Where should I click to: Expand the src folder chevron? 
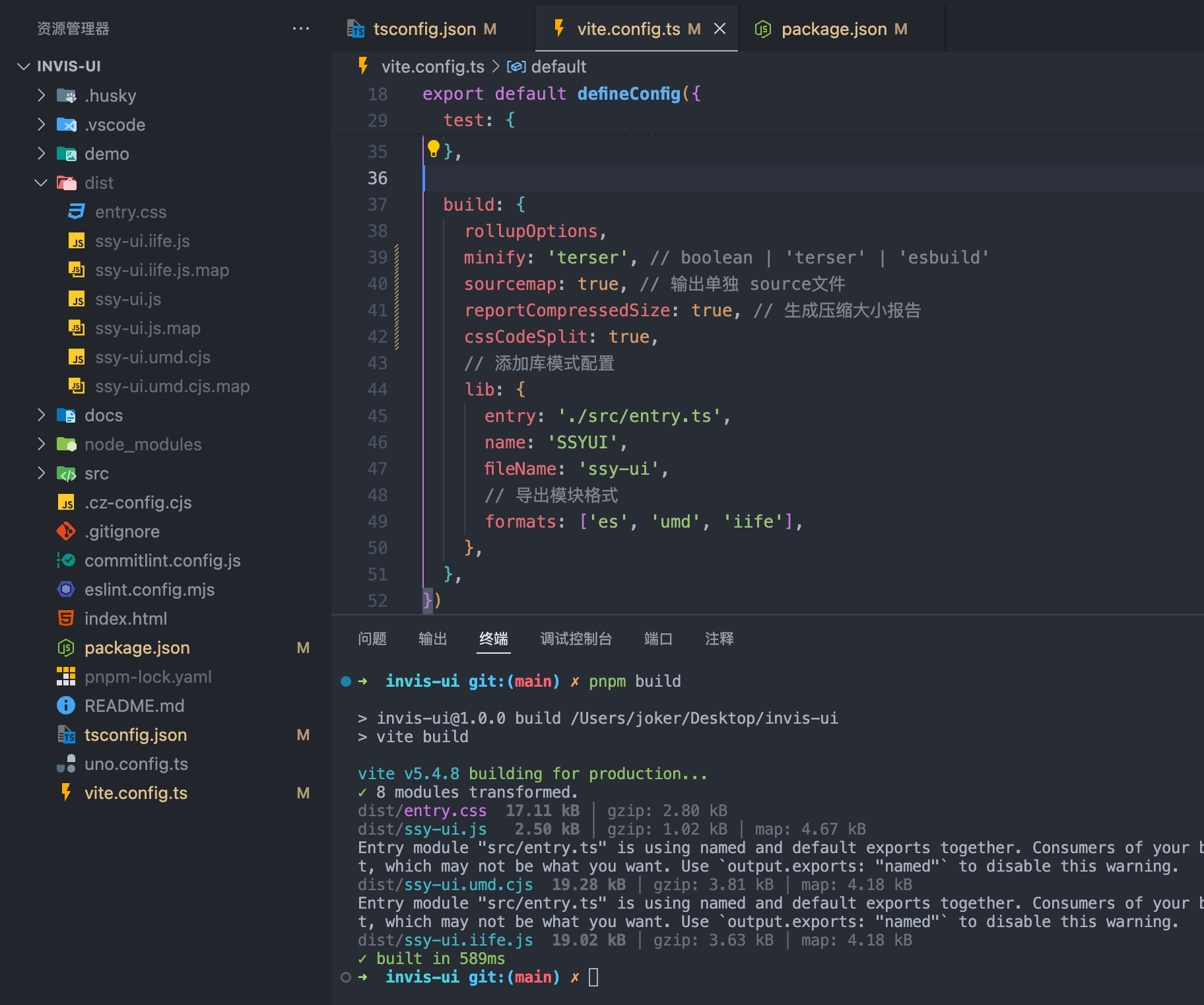pos(42,473)
